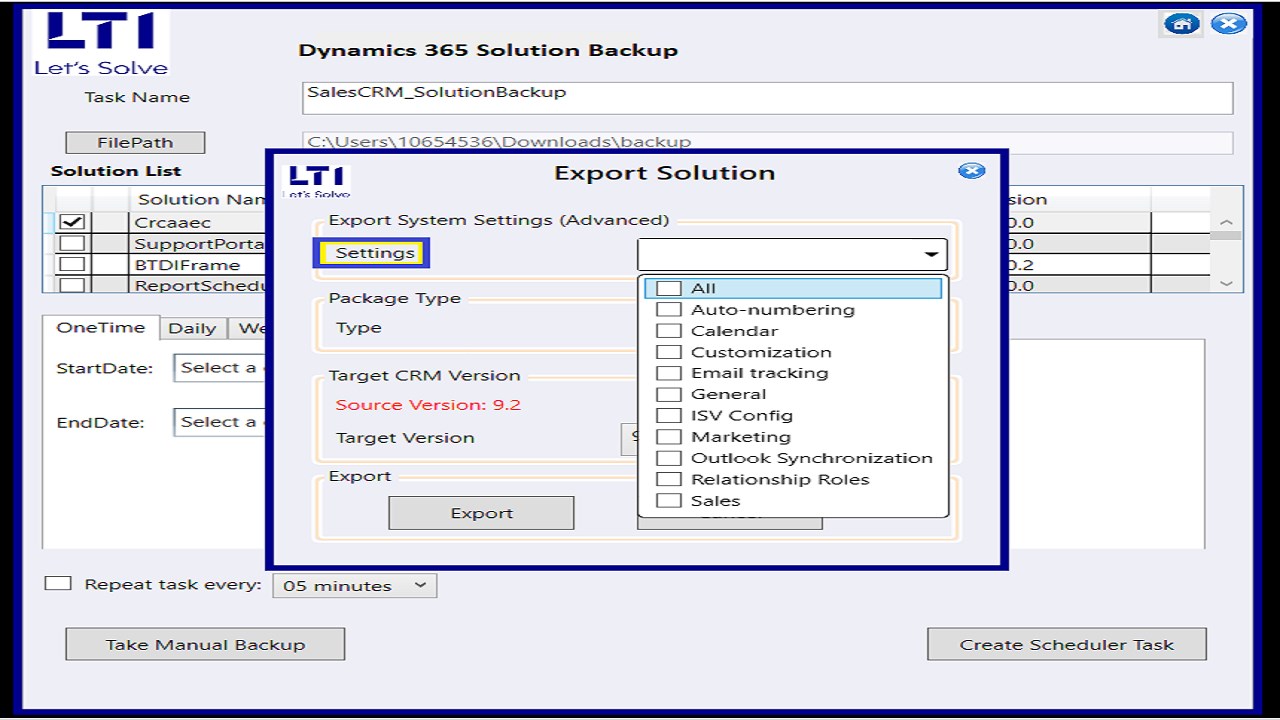
Task: Open the EndDate date picker
Action: click(220, 422)
